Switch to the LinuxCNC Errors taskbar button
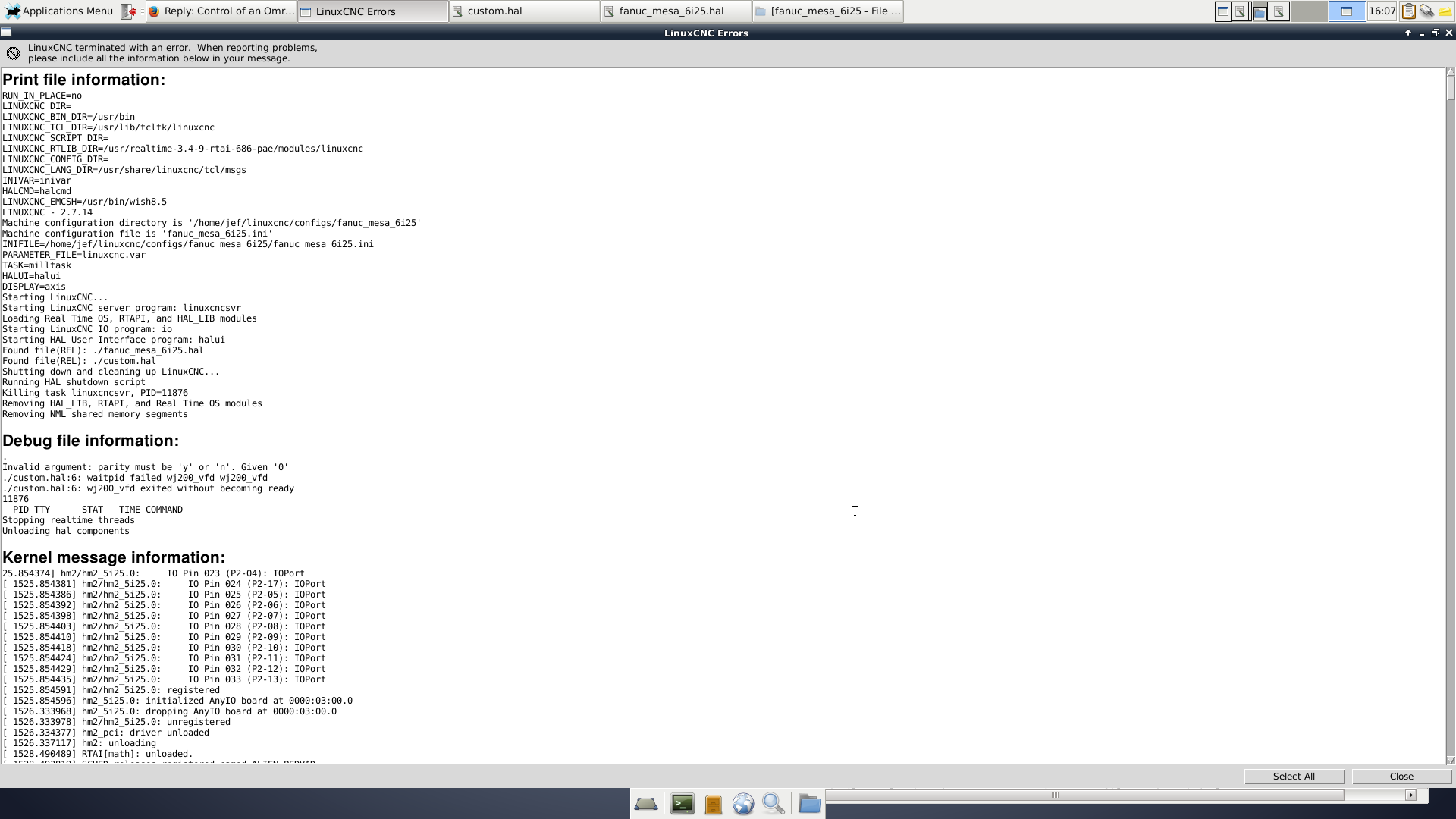Screen dimensions: 1456x819 [373, 11]
